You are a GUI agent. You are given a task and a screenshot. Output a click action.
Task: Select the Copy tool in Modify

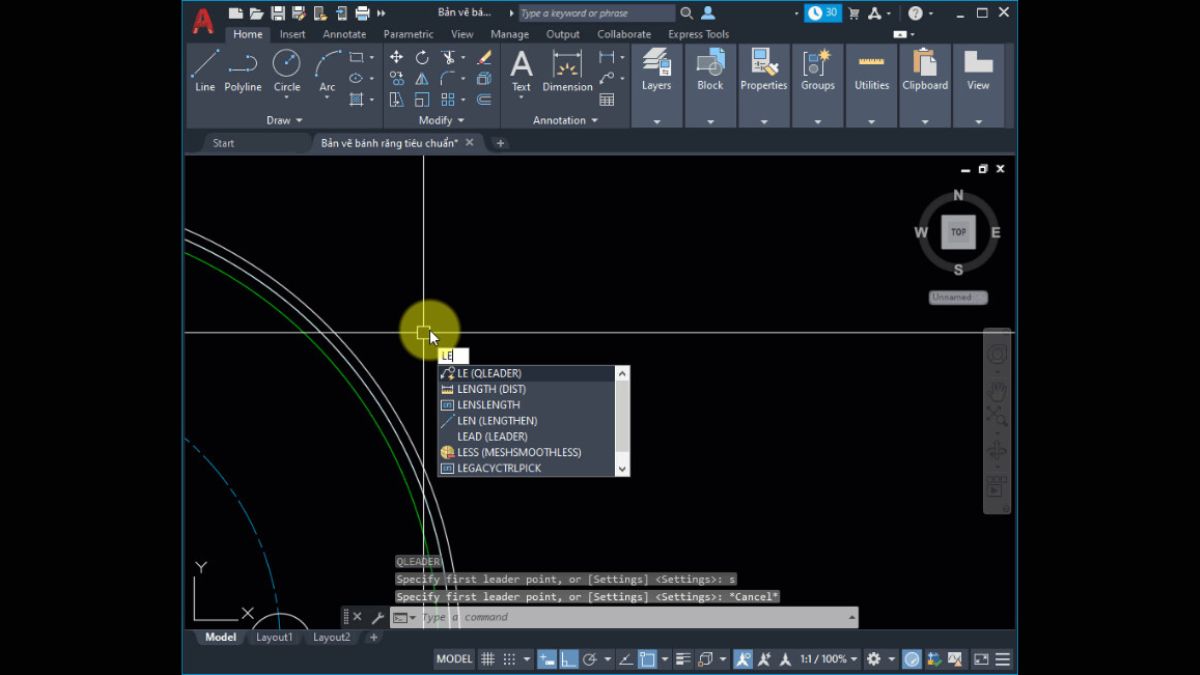[396, 78]
